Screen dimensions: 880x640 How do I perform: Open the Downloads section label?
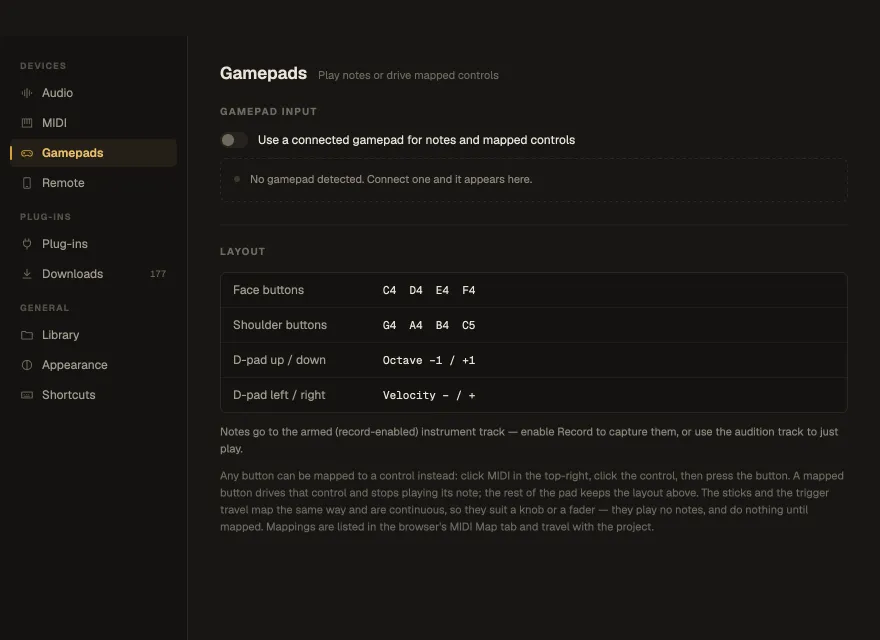pyautogui.click(x=72, y=273)
